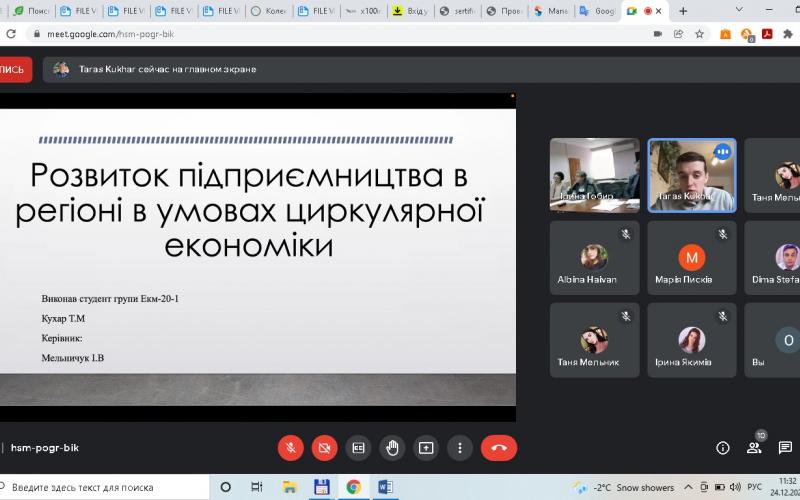The height and width of the screenshot is (500, 800).
Task: Click the muted mic icon on Марія Пискiв
Action: [x=723, y=234]
